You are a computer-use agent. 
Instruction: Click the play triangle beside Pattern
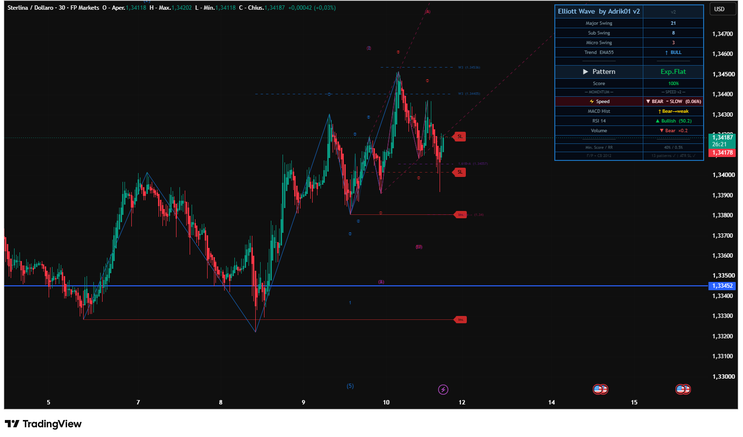585,72
